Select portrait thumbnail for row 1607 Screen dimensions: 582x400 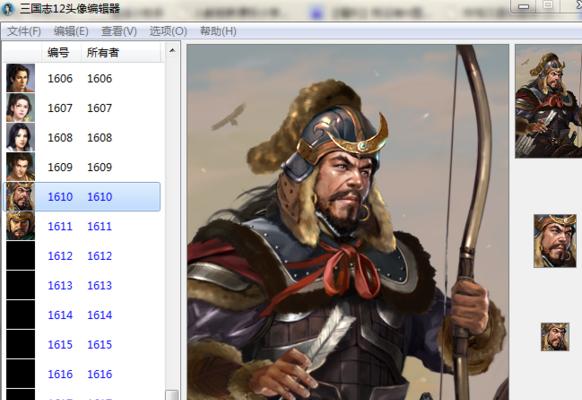pos(20,108)
